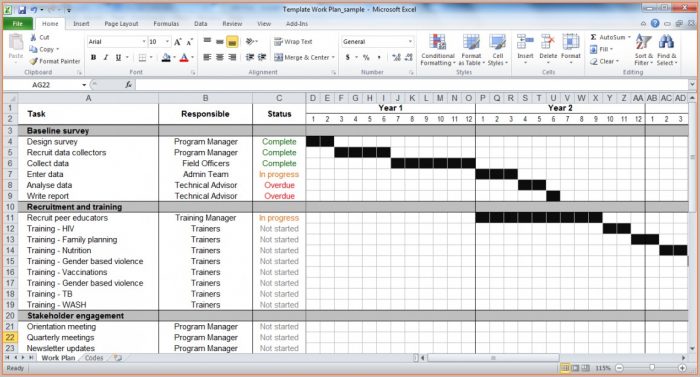700x377 pixels.
Task: Adjust the zoom slider handle
Action: click(x=652, y=368)
